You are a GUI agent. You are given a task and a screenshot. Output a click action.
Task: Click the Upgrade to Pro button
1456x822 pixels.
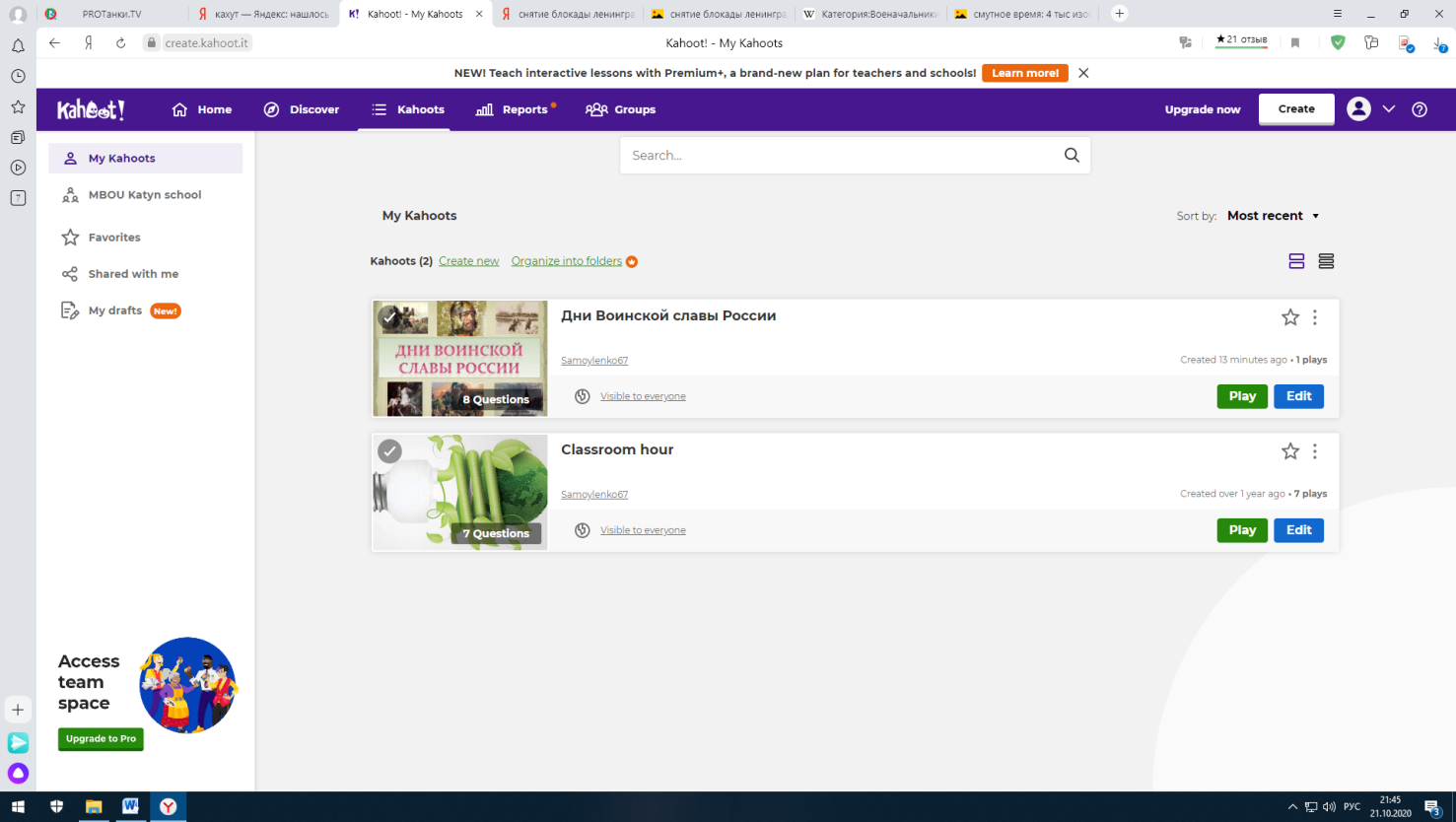(101, 738)
